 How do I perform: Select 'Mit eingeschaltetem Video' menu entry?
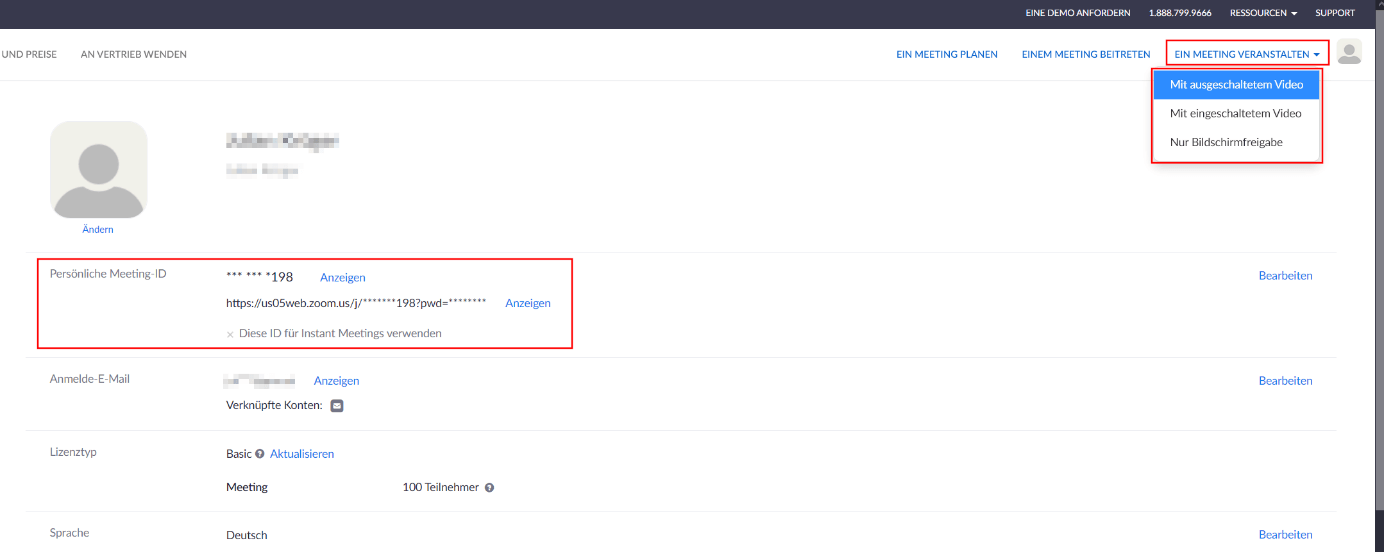(x=1236, y=113)
